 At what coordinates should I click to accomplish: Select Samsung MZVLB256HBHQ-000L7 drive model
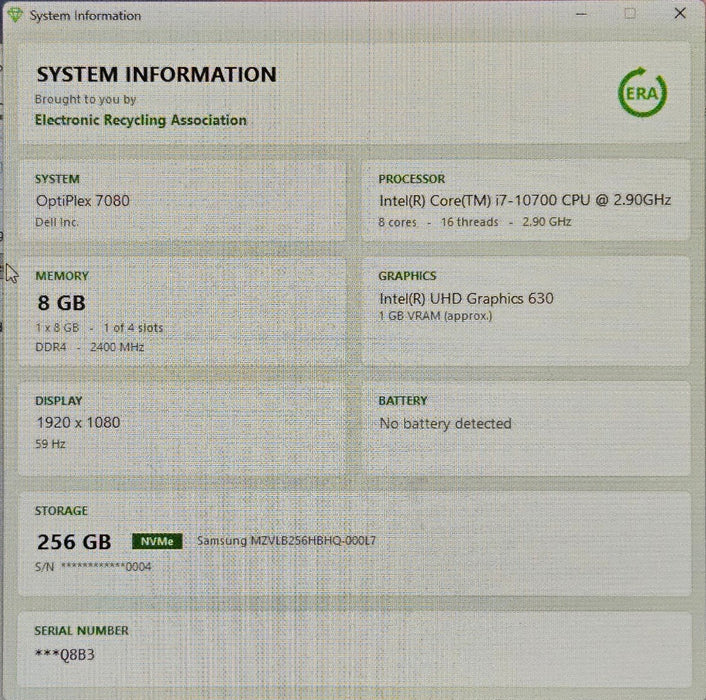pos(286,541)
